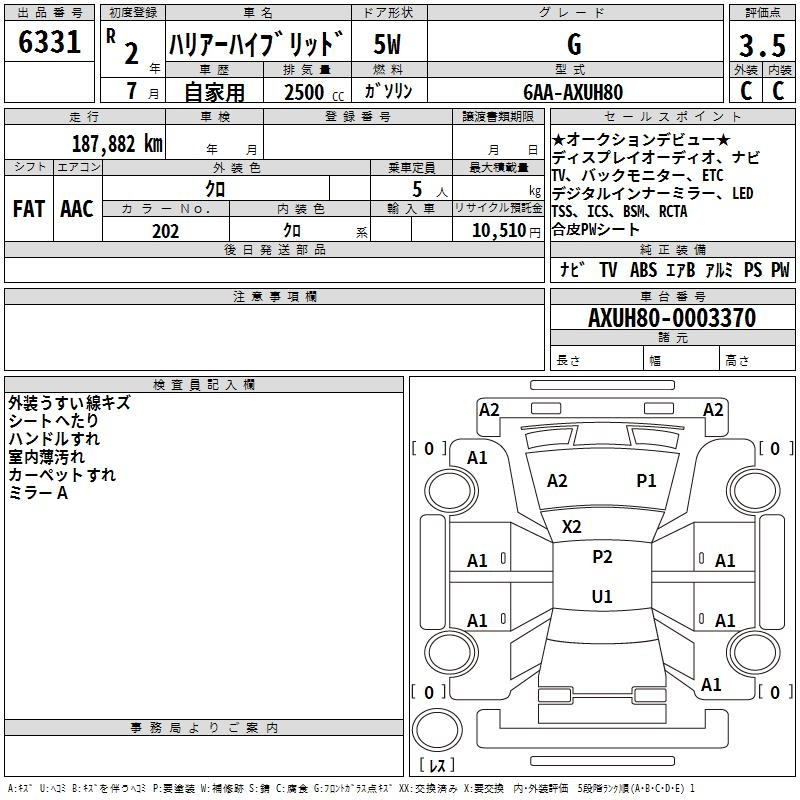The image size is (800, 800).
Task: Click the line デジタルインナーミラー、LED
Action: click(x=653, y=193)
